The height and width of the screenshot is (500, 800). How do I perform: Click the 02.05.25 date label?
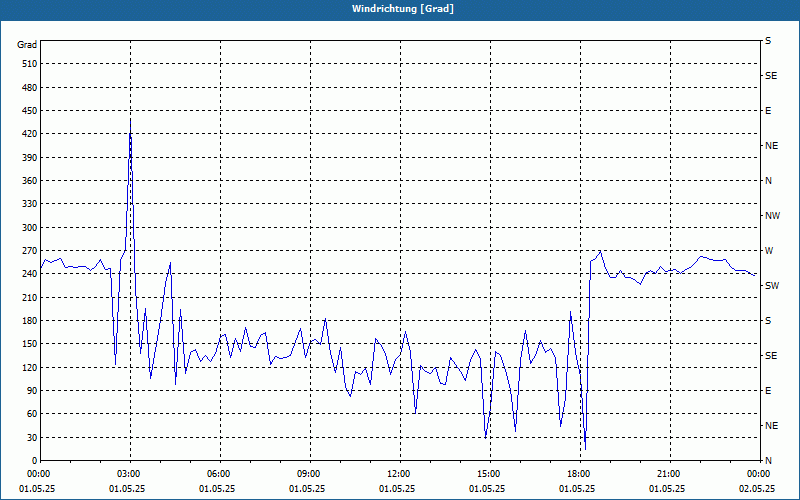click(x=757, y=489)
